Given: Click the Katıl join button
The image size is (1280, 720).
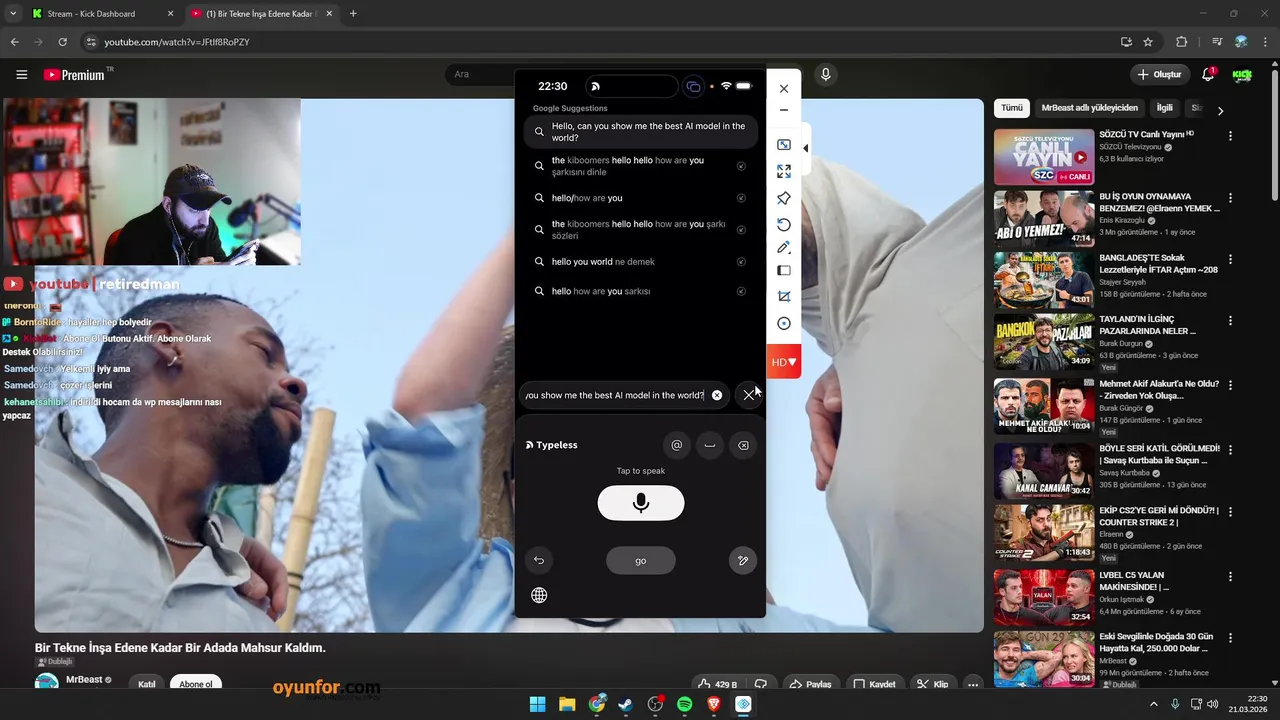Looking at the screenshot, I should point(147,684).
